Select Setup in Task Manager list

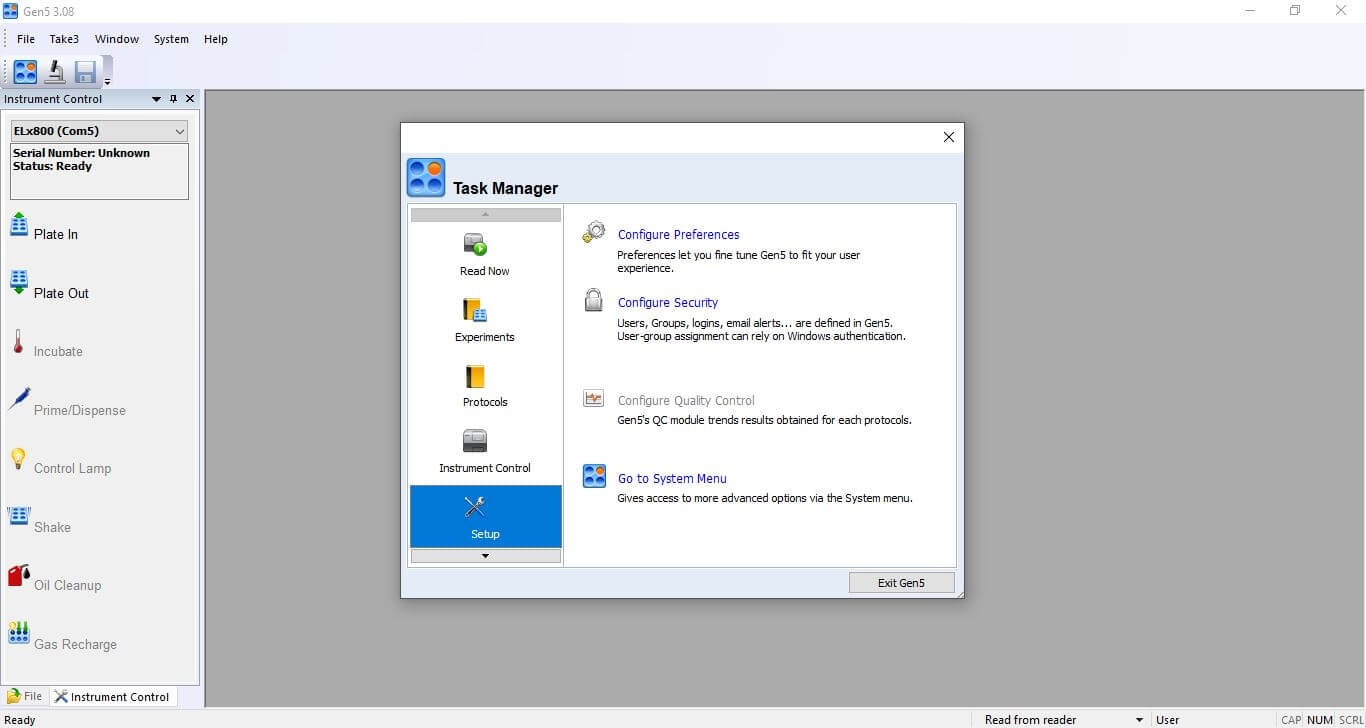point(485,517)
